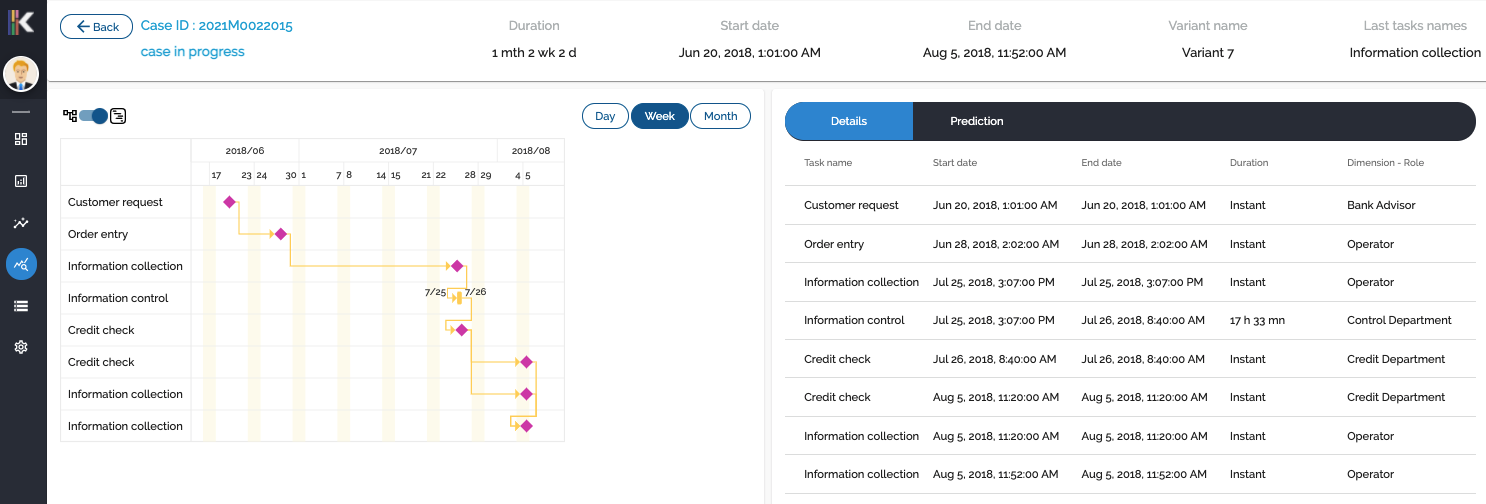Screen dimensions: 1486x504
Task: Click the Customer request diamond marker
Action: tap(230, 202)
